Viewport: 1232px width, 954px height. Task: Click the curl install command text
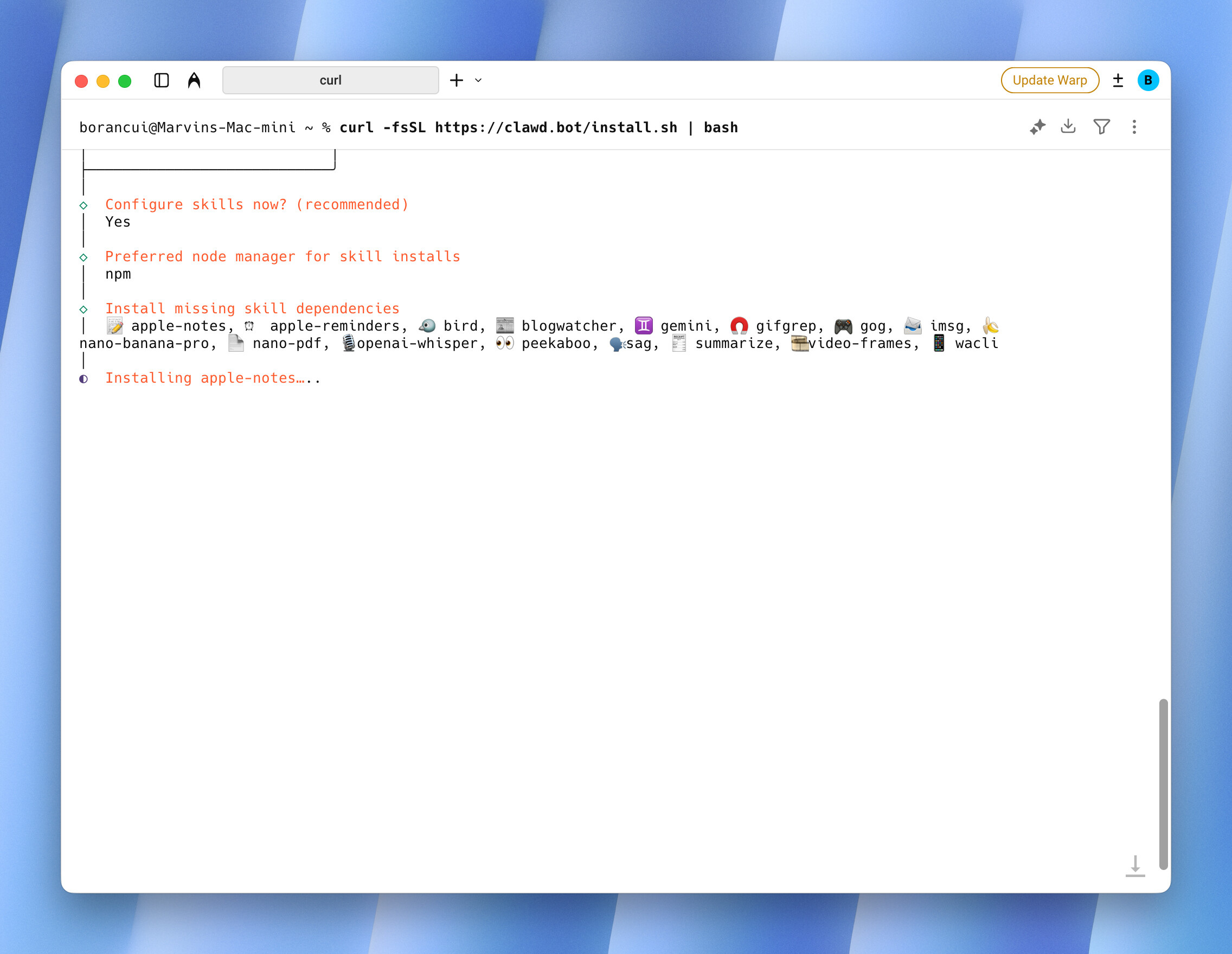pyautogui.click(x=538, y=127)
